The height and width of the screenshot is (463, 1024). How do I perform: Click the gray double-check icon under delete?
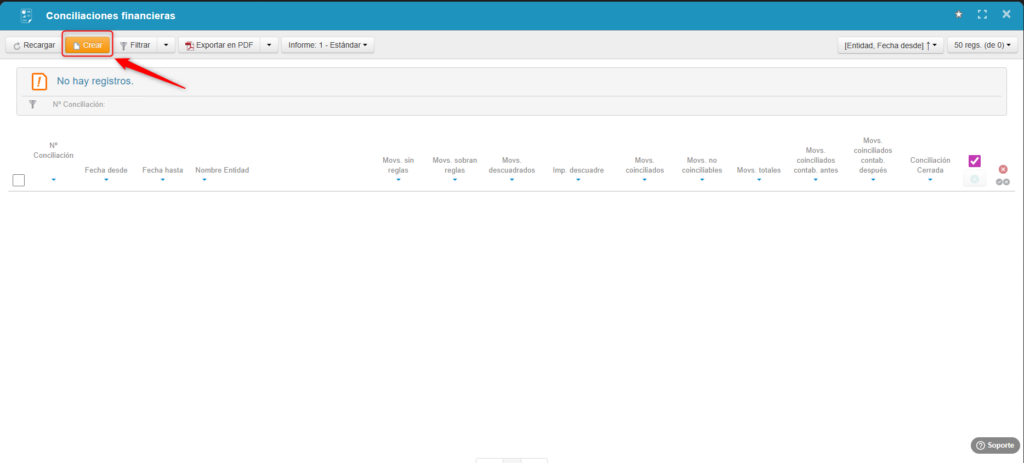pyautogui.click(x=1002, y=181)
